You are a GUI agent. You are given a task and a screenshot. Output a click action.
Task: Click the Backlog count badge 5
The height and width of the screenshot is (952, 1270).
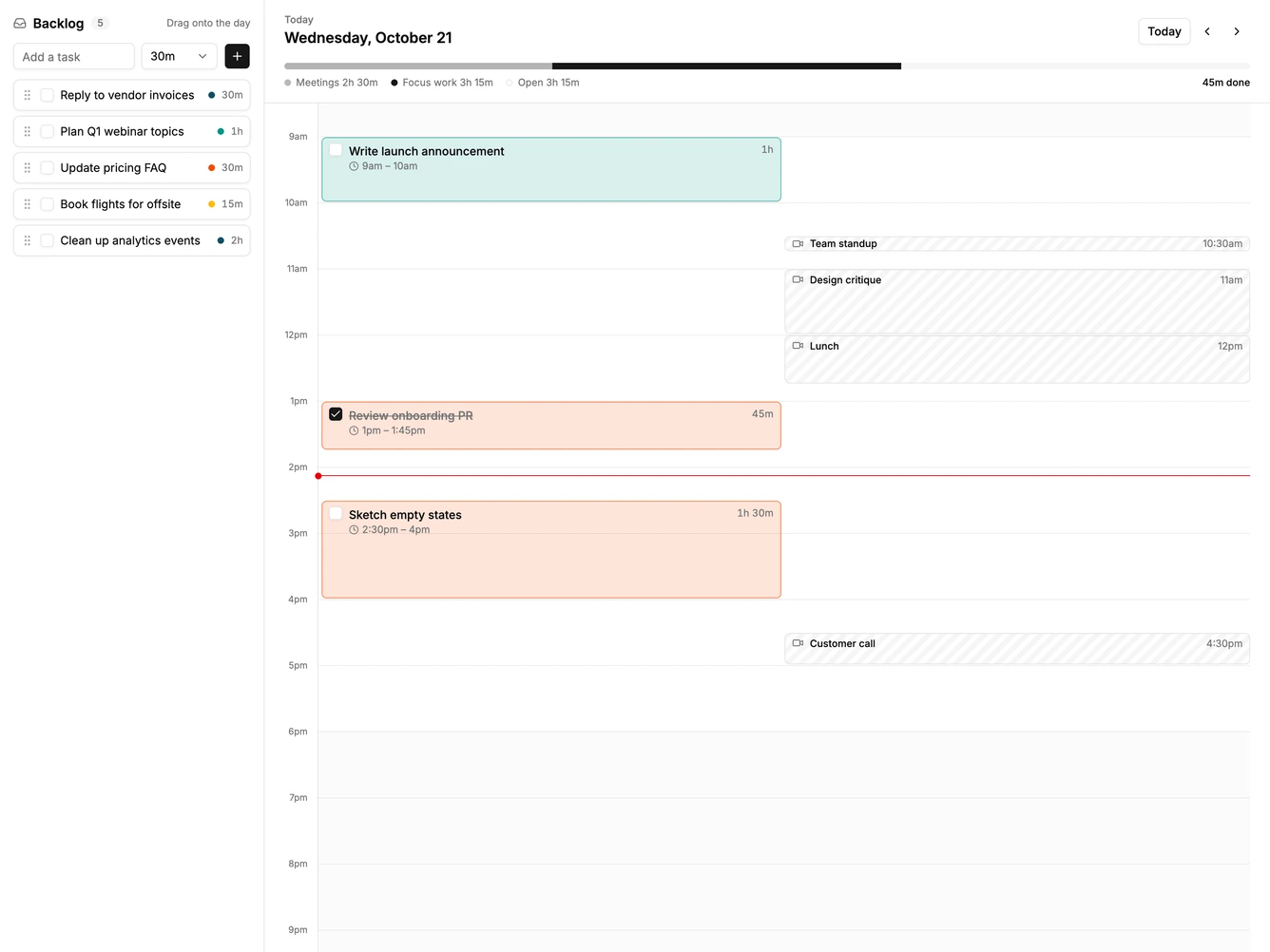point(100,23)
